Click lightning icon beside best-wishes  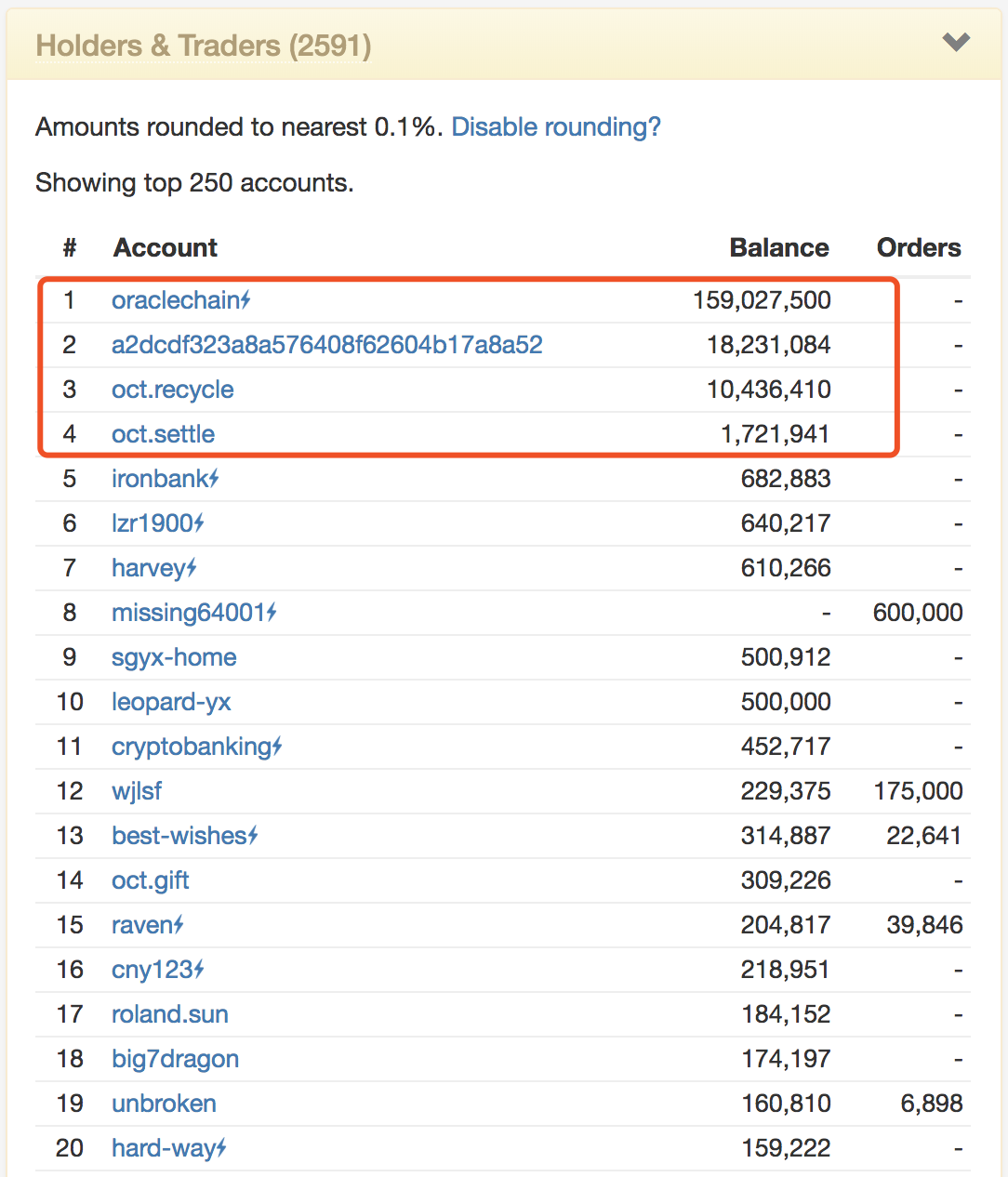[254, 835]
